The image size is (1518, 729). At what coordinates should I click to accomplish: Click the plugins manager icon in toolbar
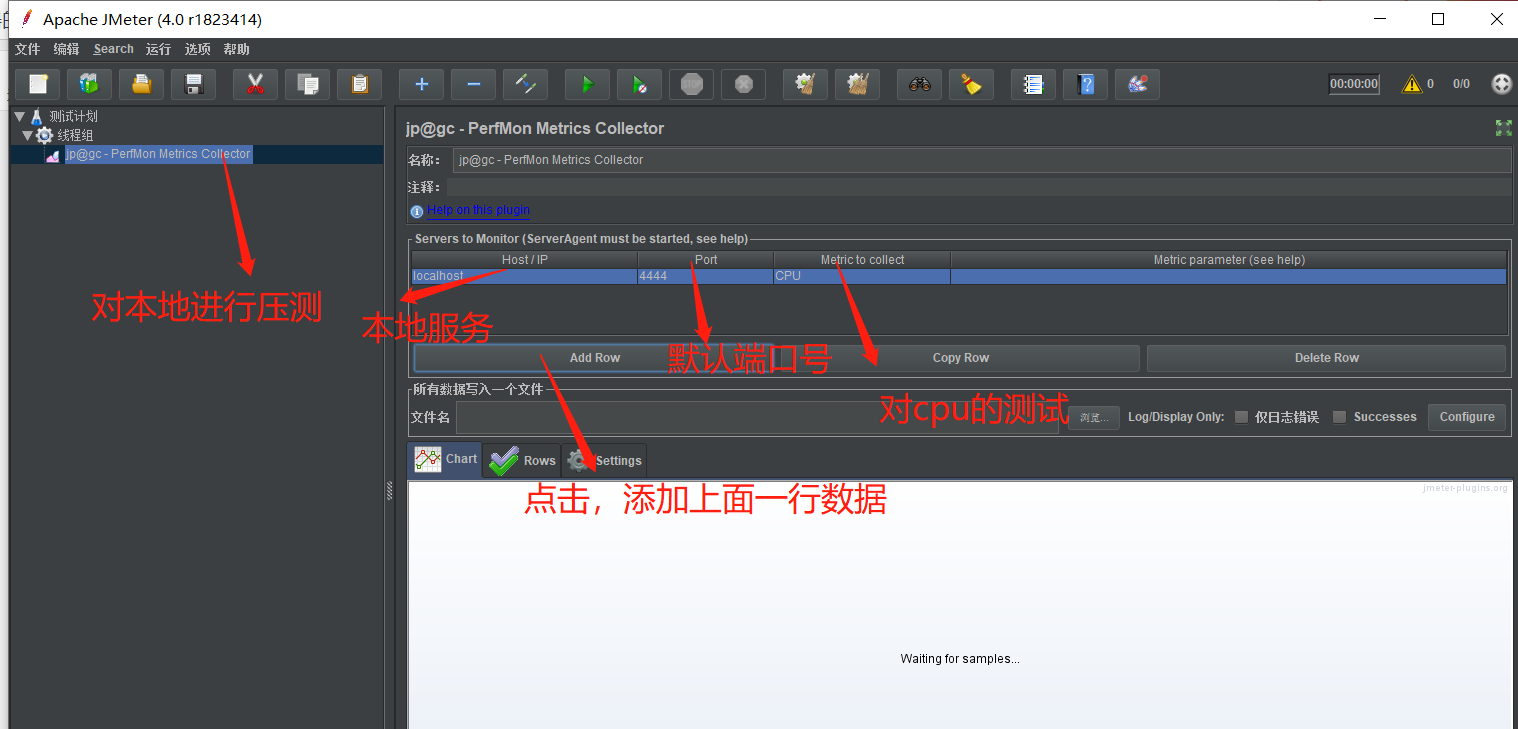(1137, 85)
